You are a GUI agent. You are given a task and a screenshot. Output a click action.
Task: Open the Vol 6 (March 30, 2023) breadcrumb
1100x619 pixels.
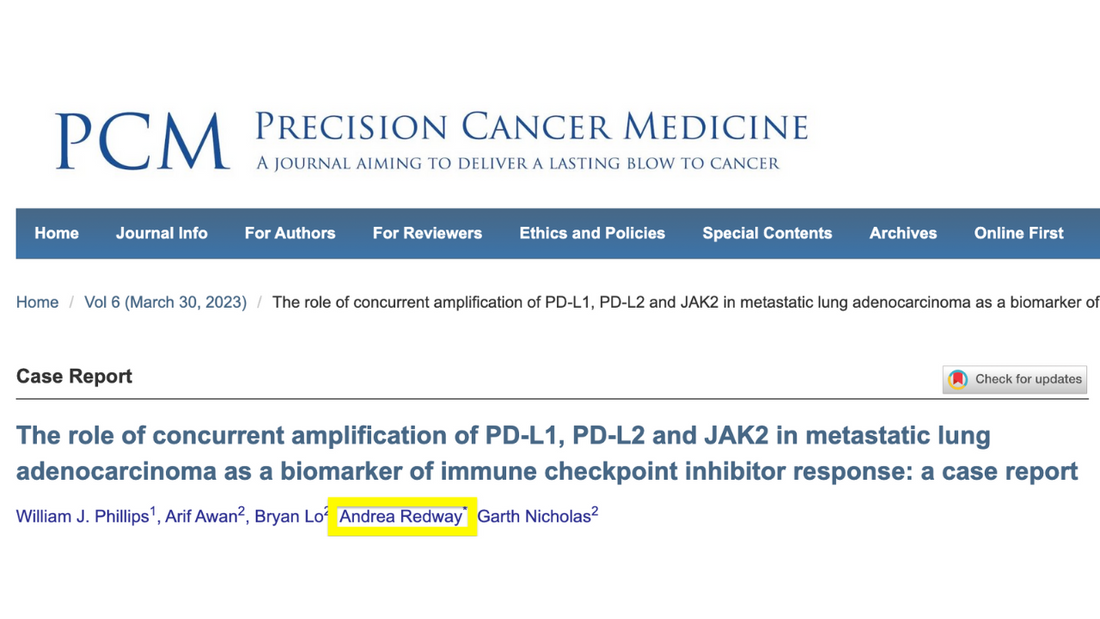(166, 302)
